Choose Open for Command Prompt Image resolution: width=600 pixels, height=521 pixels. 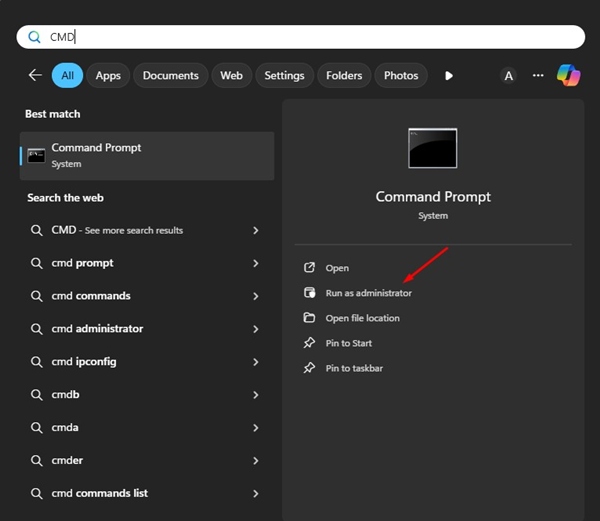pyautogui.click(x=337, y=268)
